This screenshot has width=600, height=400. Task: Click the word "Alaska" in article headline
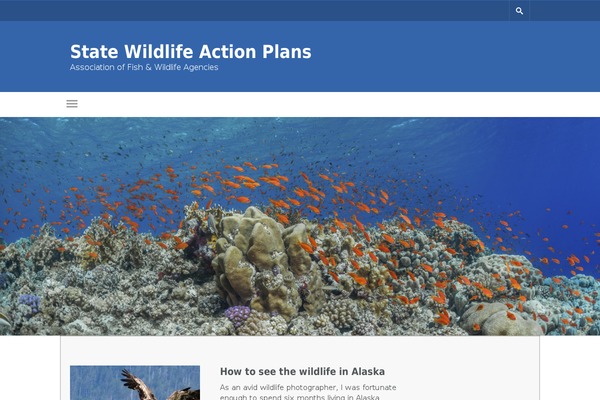click(368, 371)
